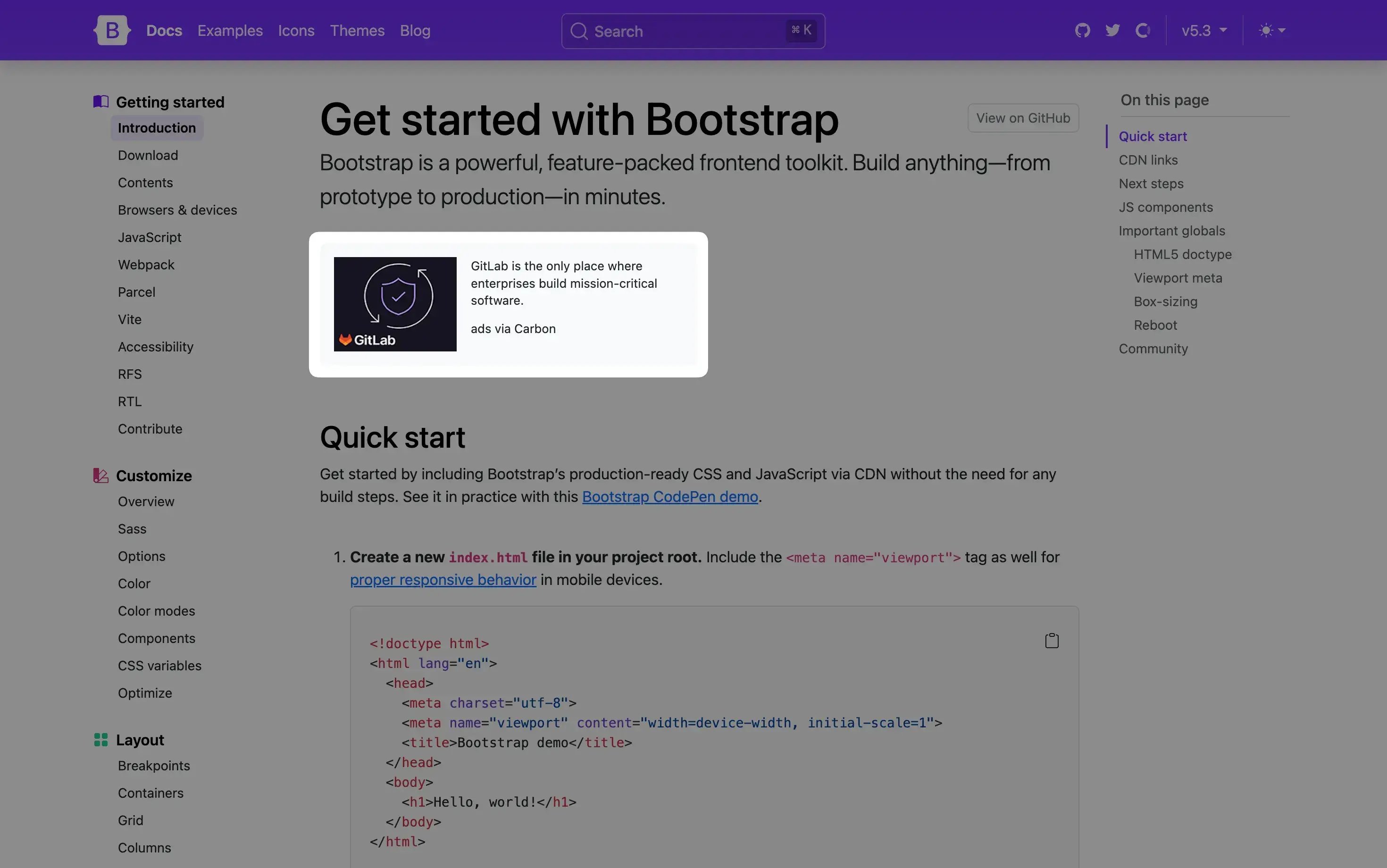Open the Open Collective icon link
Image resolution: width=1387 pixels, height=868 pixels.
1143,30
